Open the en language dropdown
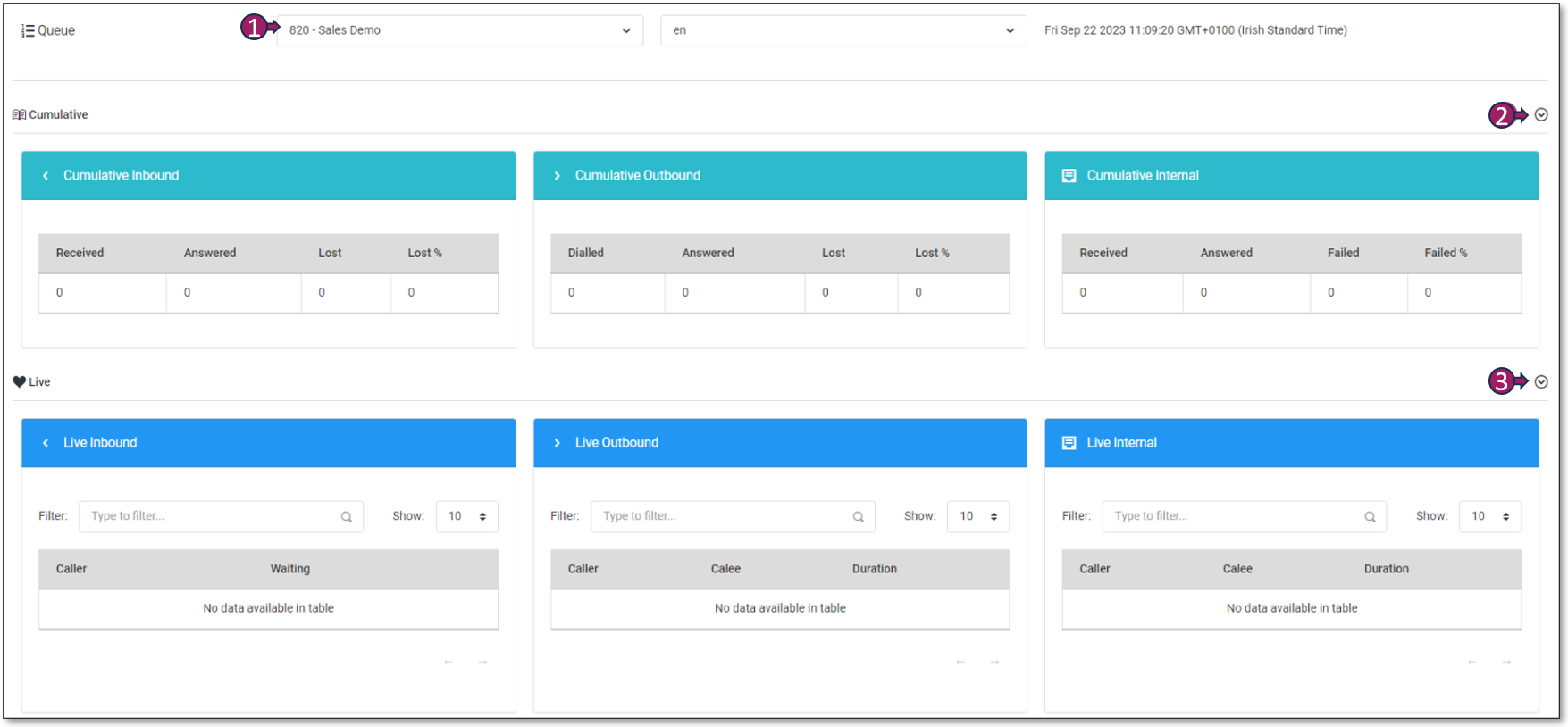Viewport: 1568px width, 727px height. [x=843, y=30]
